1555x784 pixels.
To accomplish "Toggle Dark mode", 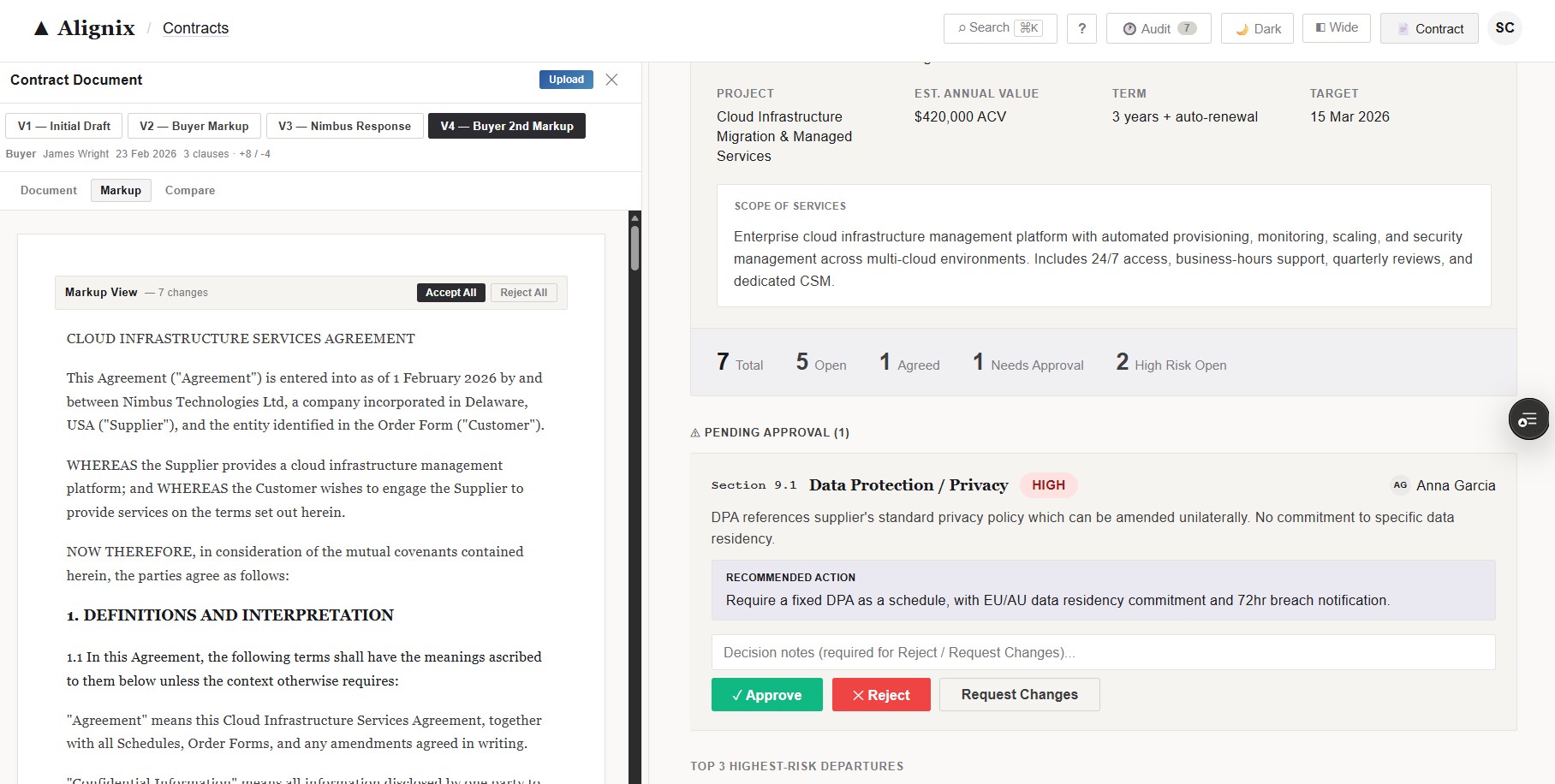I will [x=1257, y=28].
